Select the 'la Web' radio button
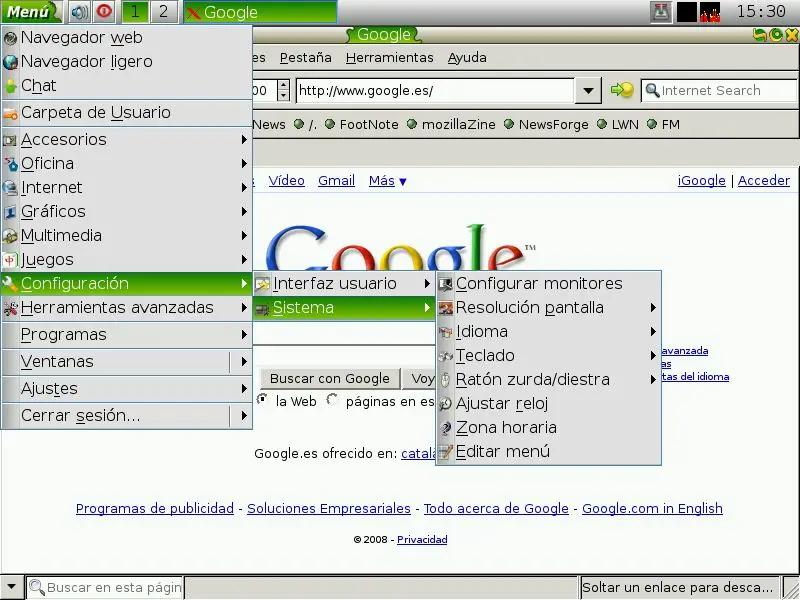This screenshot has height=600, width=800. 263,399
